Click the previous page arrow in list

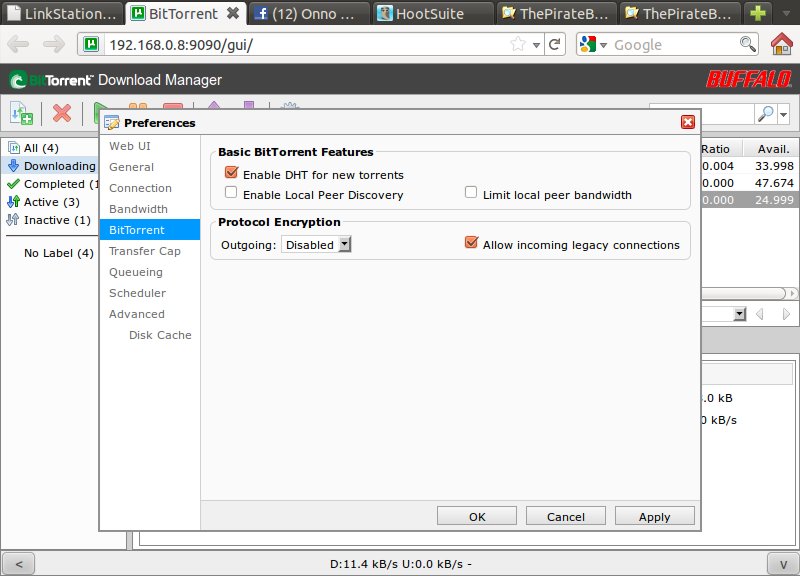[x=759, y=314]
